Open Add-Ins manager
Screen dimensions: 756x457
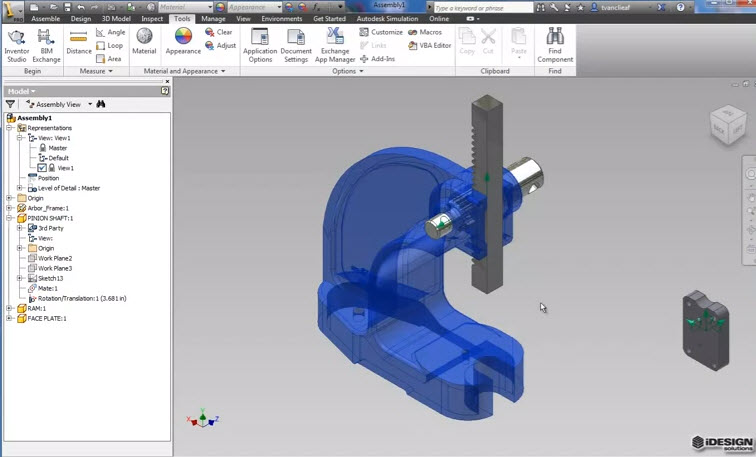click(x=378, y=59)
